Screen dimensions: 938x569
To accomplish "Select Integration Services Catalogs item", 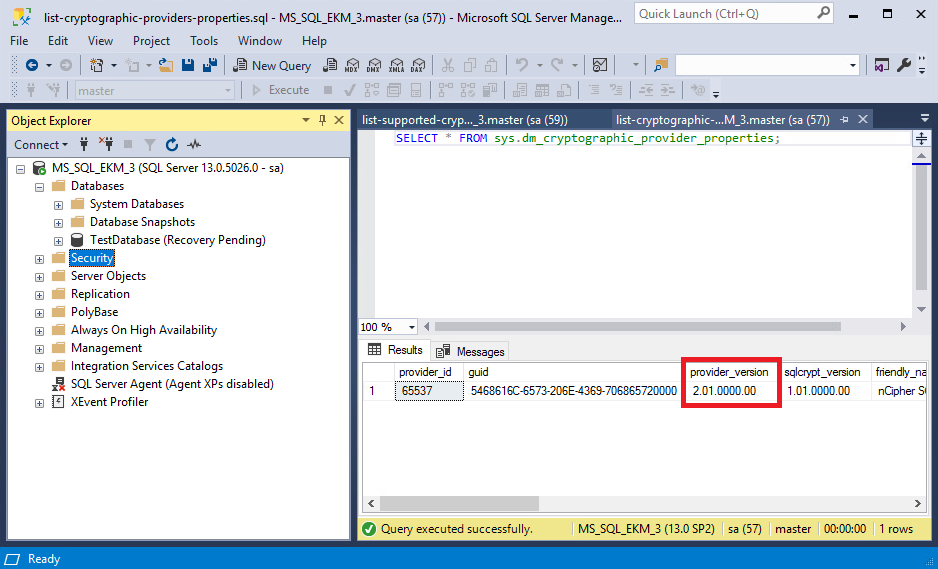I will click(147, 366).
